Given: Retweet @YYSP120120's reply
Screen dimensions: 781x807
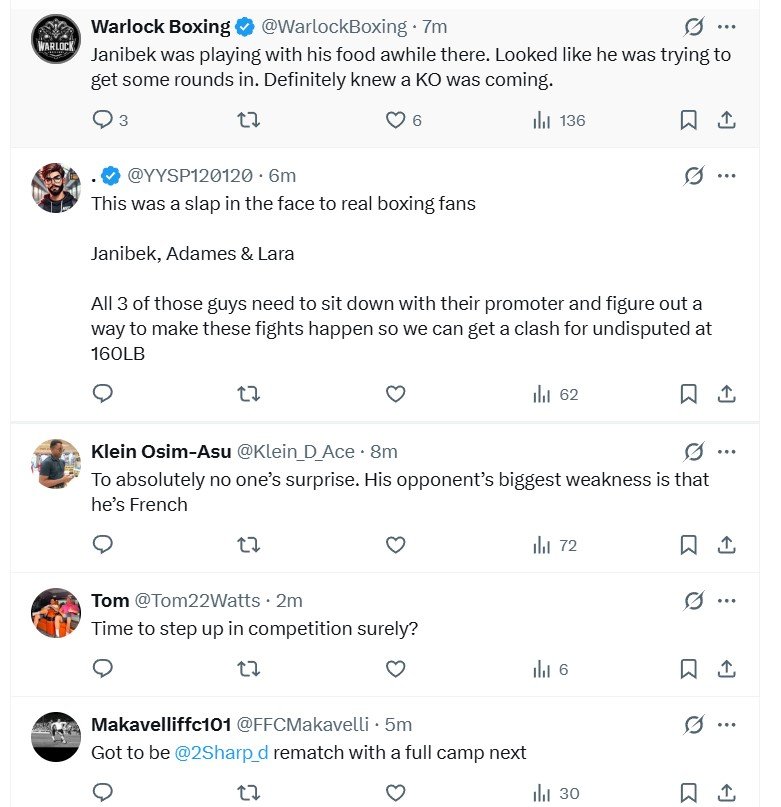Looking at the screenshot, I should coord(249,394).
